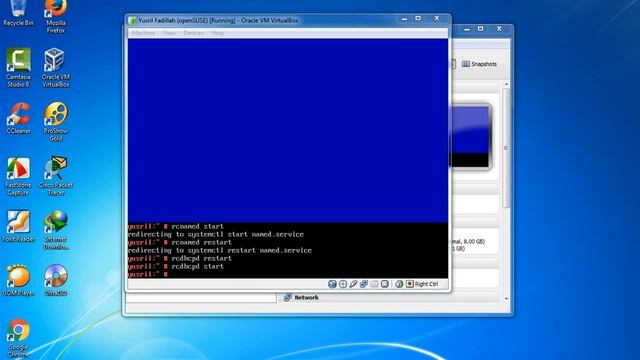Select the Oracle VM VirtualBox desktop shortcut

(x=56, y=67)
